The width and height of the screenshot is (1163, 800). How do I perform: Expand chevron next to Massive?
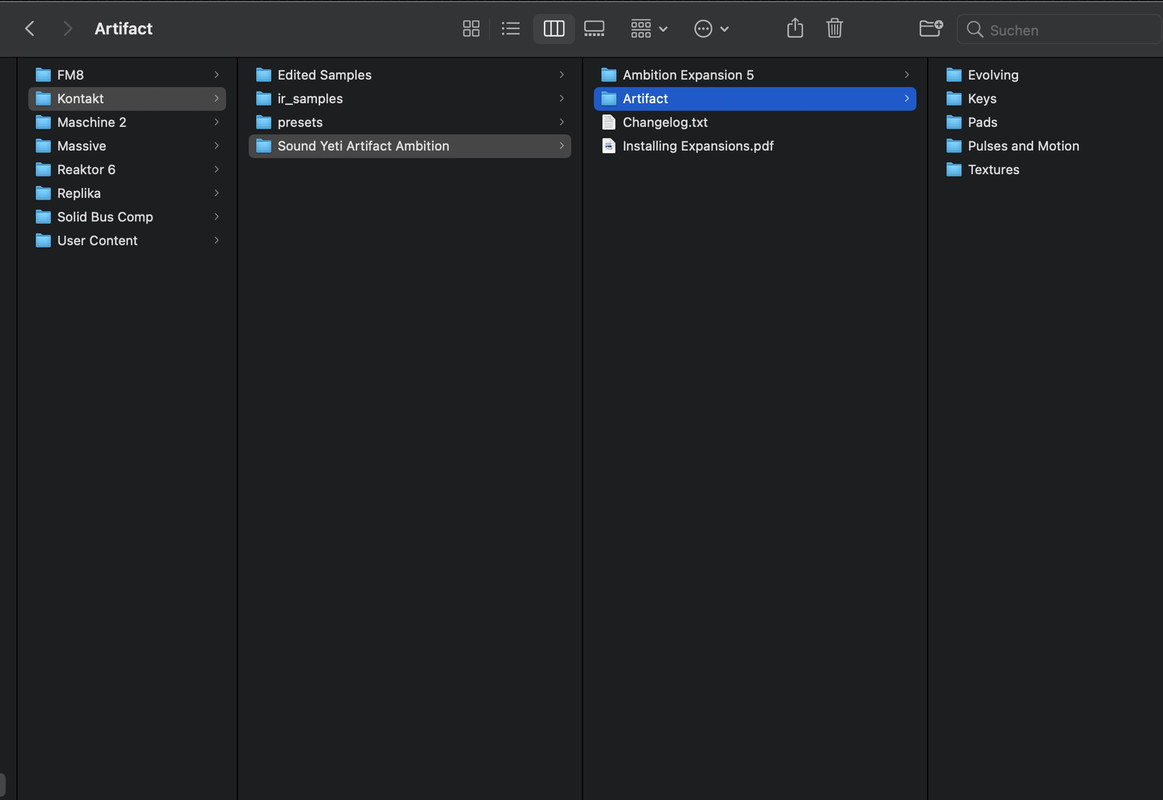point(217,146)
